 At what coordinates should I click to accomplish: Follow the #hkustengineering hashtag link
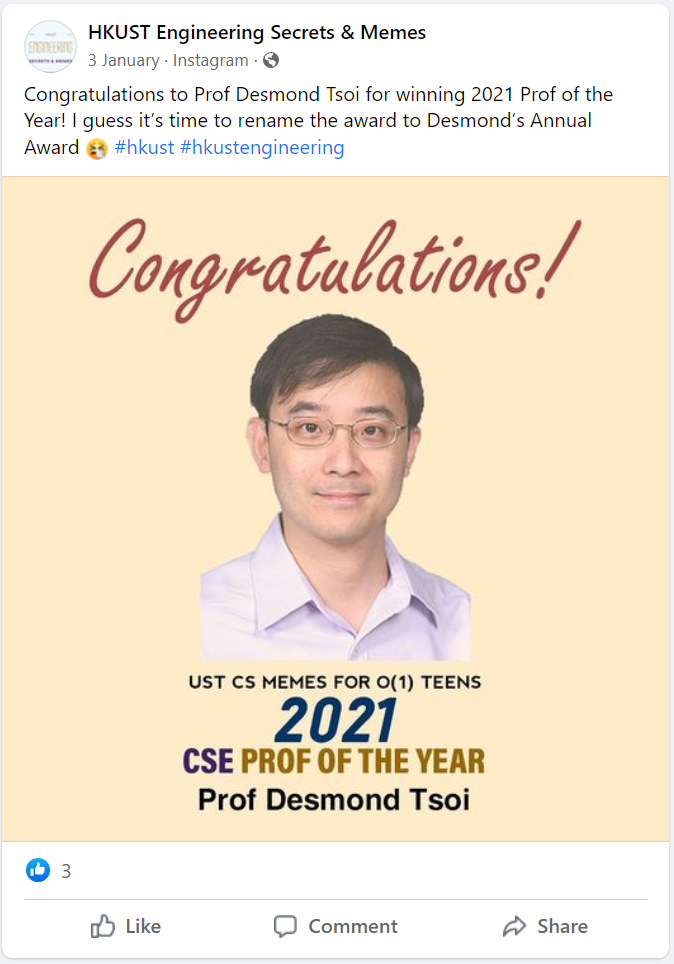262,148
